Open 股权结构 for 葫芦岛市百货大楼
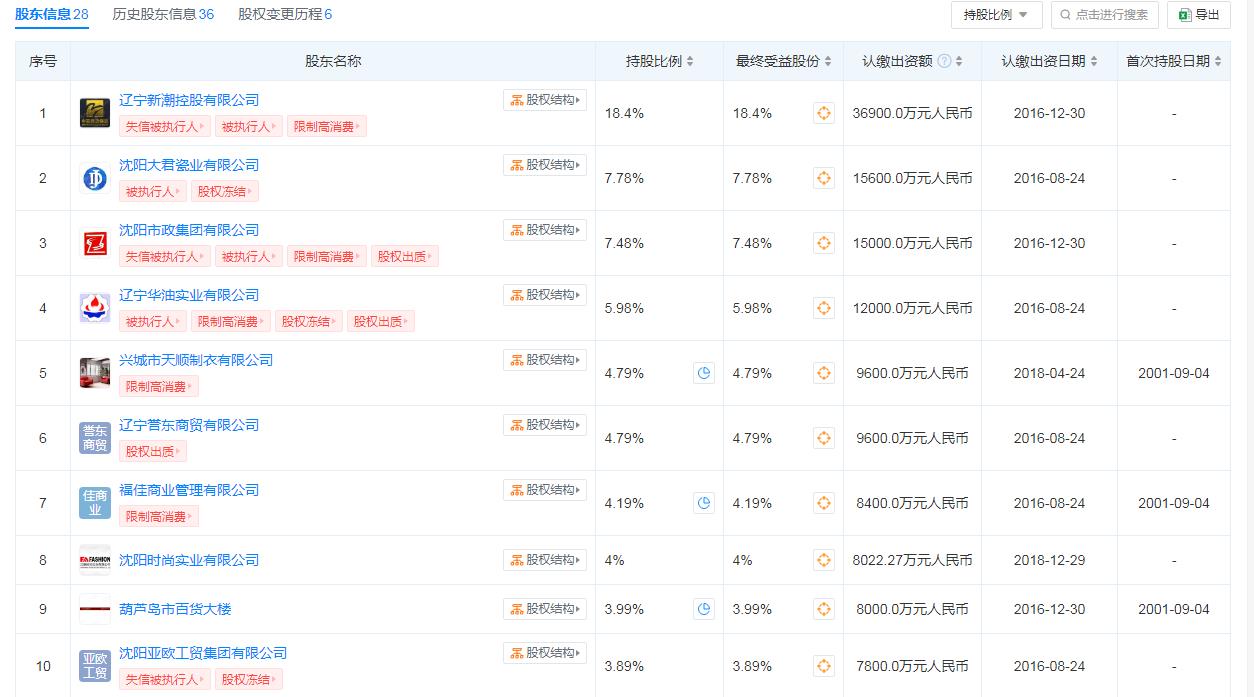Viewport: 1254px width, 697px height. [544, 608]
